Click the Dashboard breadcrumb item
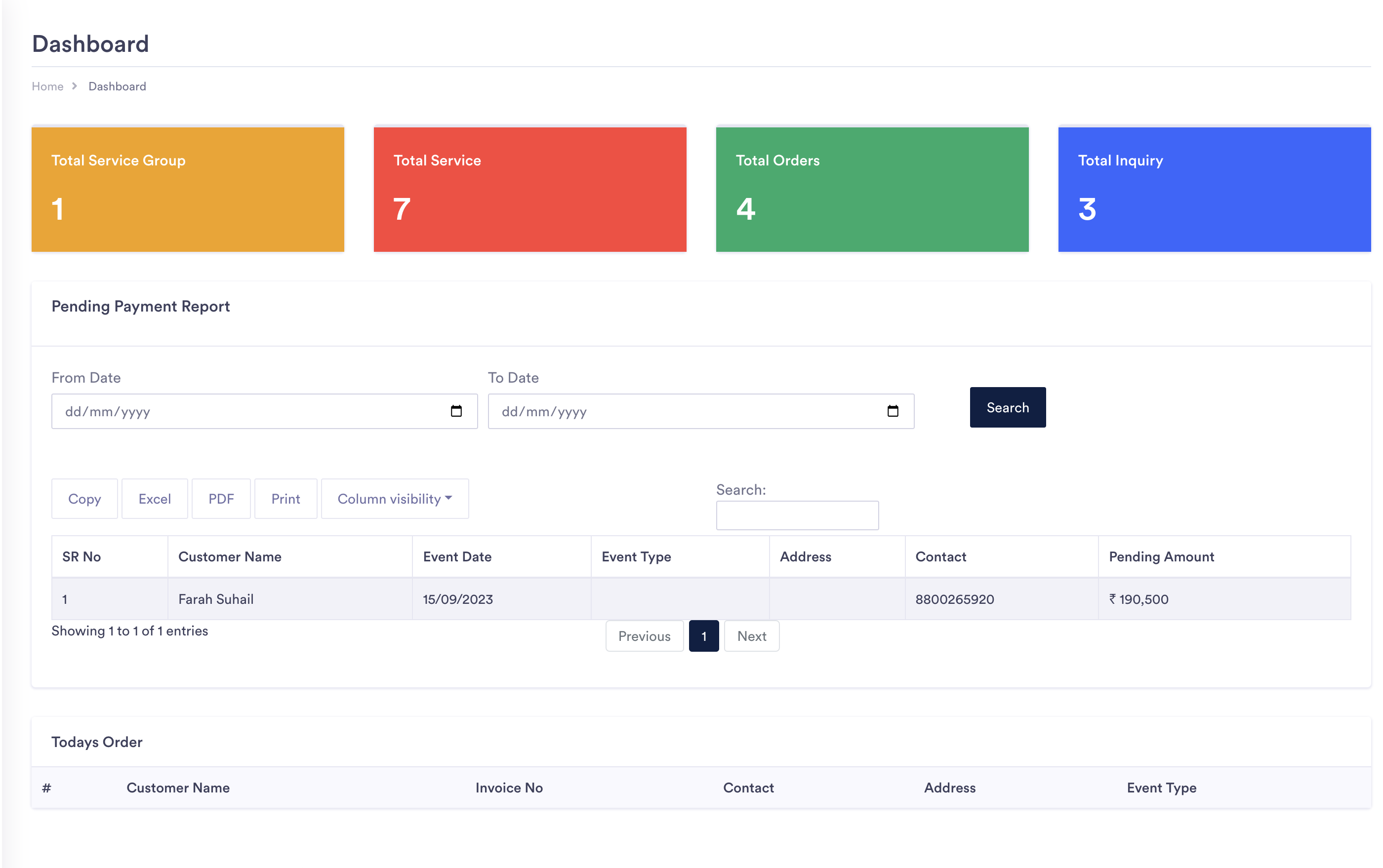The image size is (1383, 868). pyautogui.click(x=117, y=86)
